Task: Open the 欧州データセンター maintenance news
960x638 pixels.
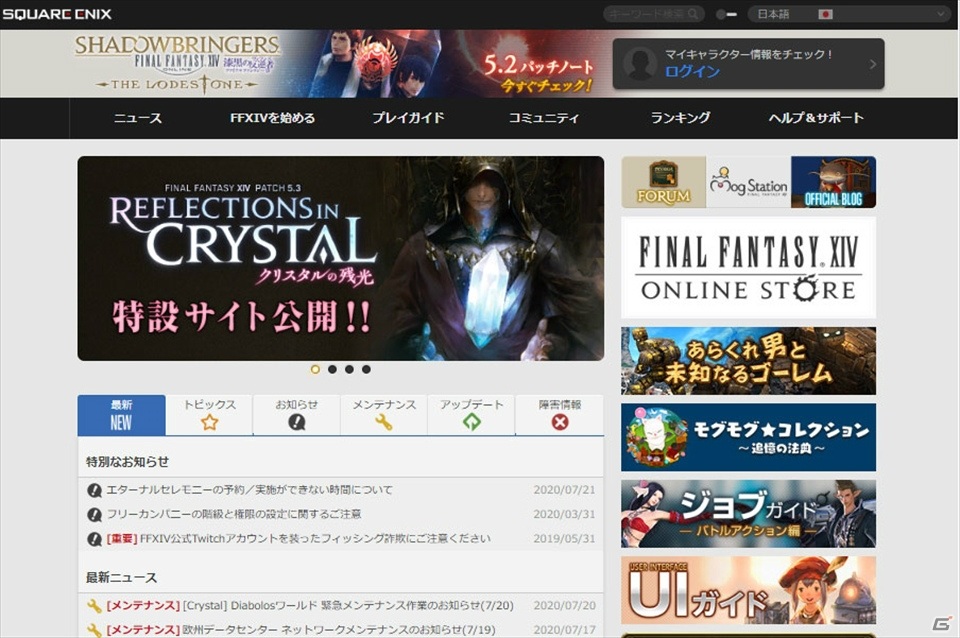Action: [x=340, y=629]
